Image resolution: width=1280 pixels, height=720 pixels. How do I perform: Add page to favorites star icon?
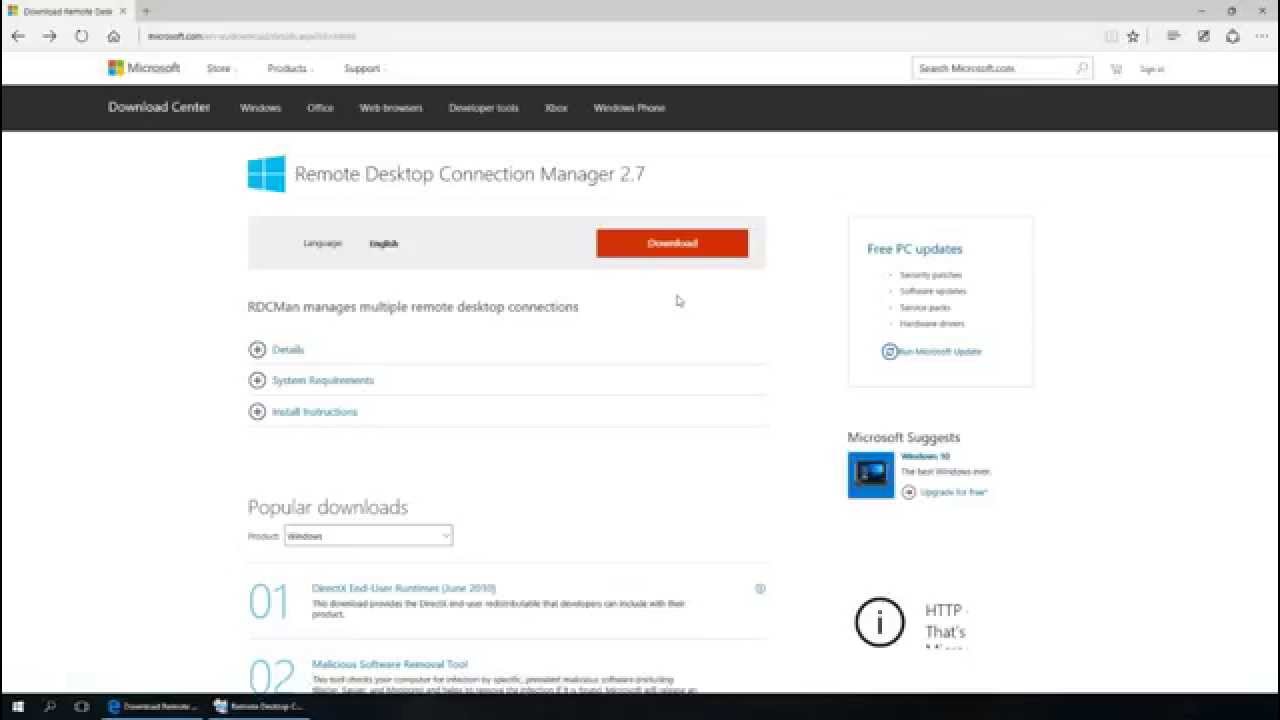pos(1133,36)
